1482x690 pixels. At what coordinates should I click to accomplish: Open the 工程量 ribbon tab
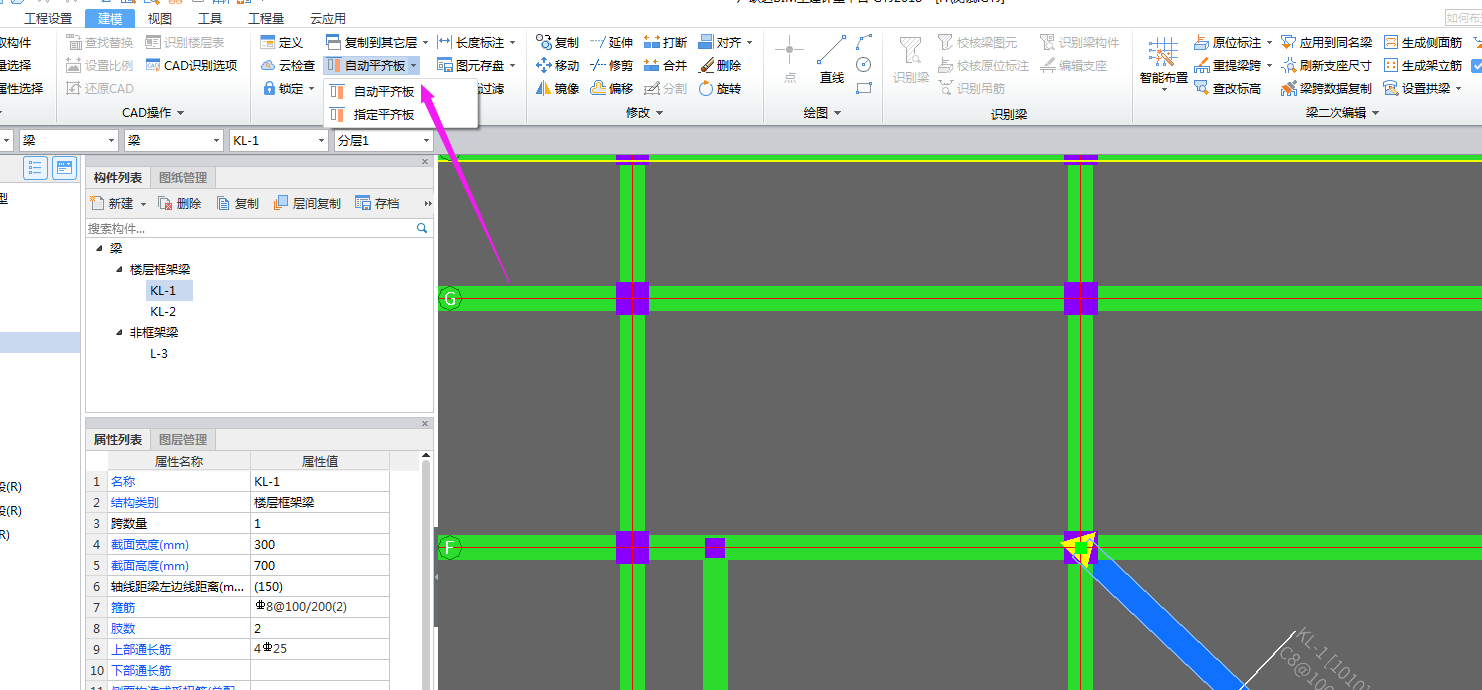pyautogui.click(x=266, y=18)
